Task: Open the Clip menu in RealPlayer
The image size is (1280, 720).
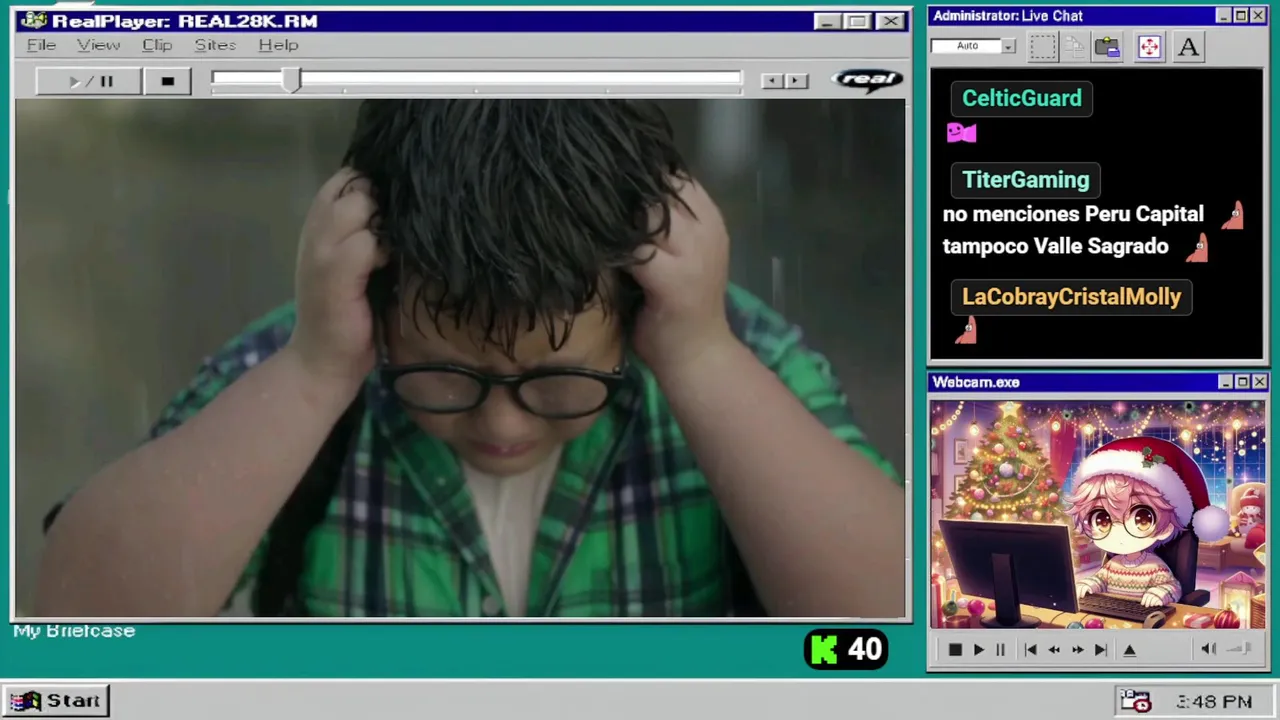Action: pos(157,45)
